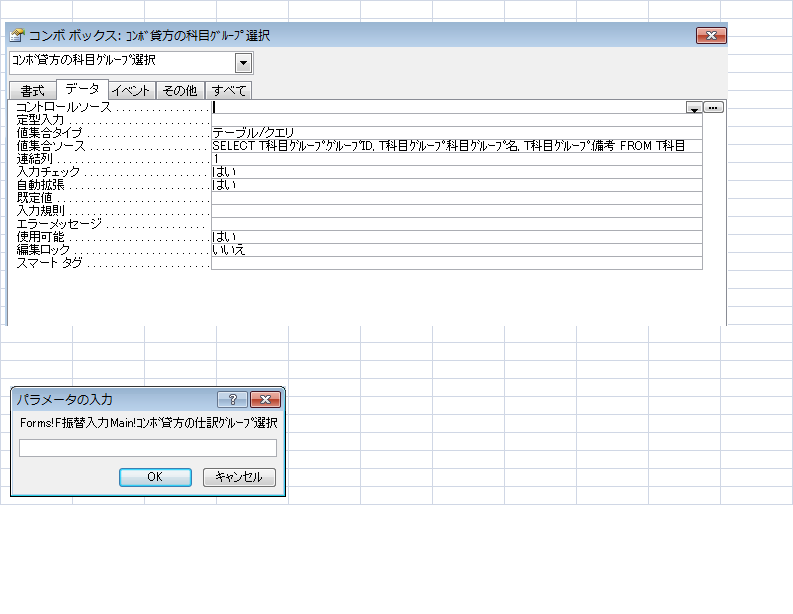Image resolution: width=793 pixels, height=614 pixels.
Task: Click the キャンセル button
Action: [x=239, y=477]
